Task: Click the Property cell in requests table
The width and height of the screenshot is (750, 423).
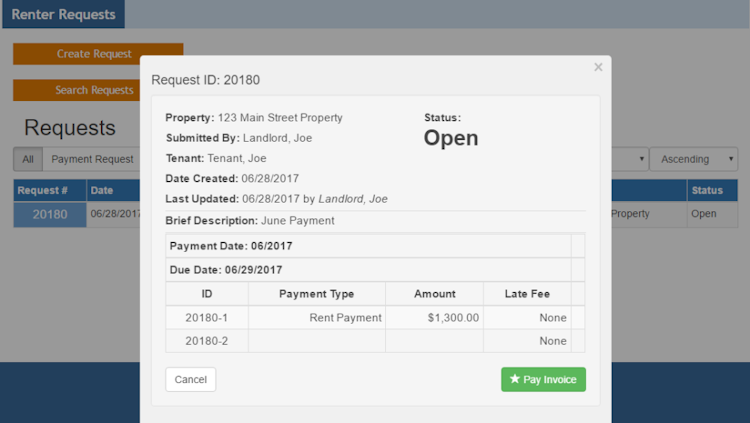Action: pyautogui.click(x=649, y=214)
